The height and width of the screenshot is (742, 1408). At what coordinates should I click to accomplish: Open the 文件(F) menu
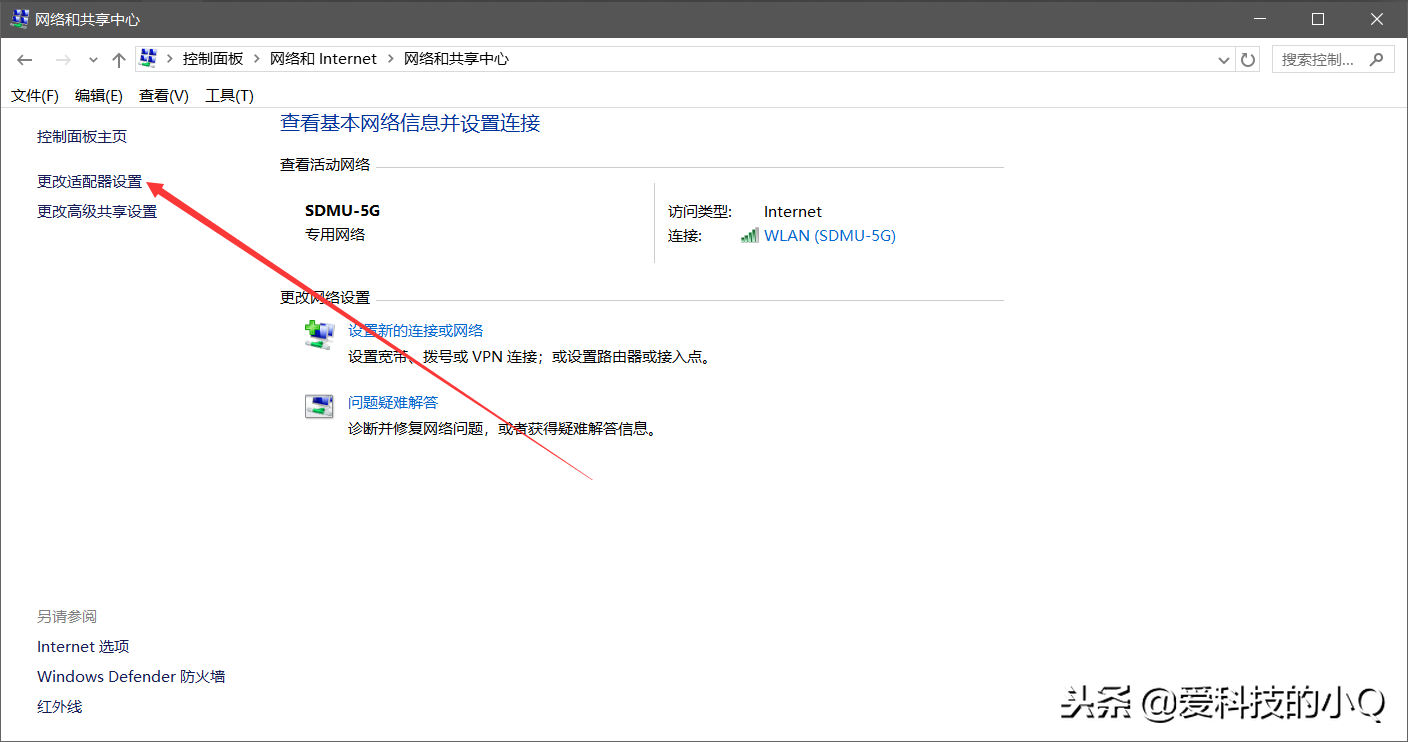(x=35, y=96)
